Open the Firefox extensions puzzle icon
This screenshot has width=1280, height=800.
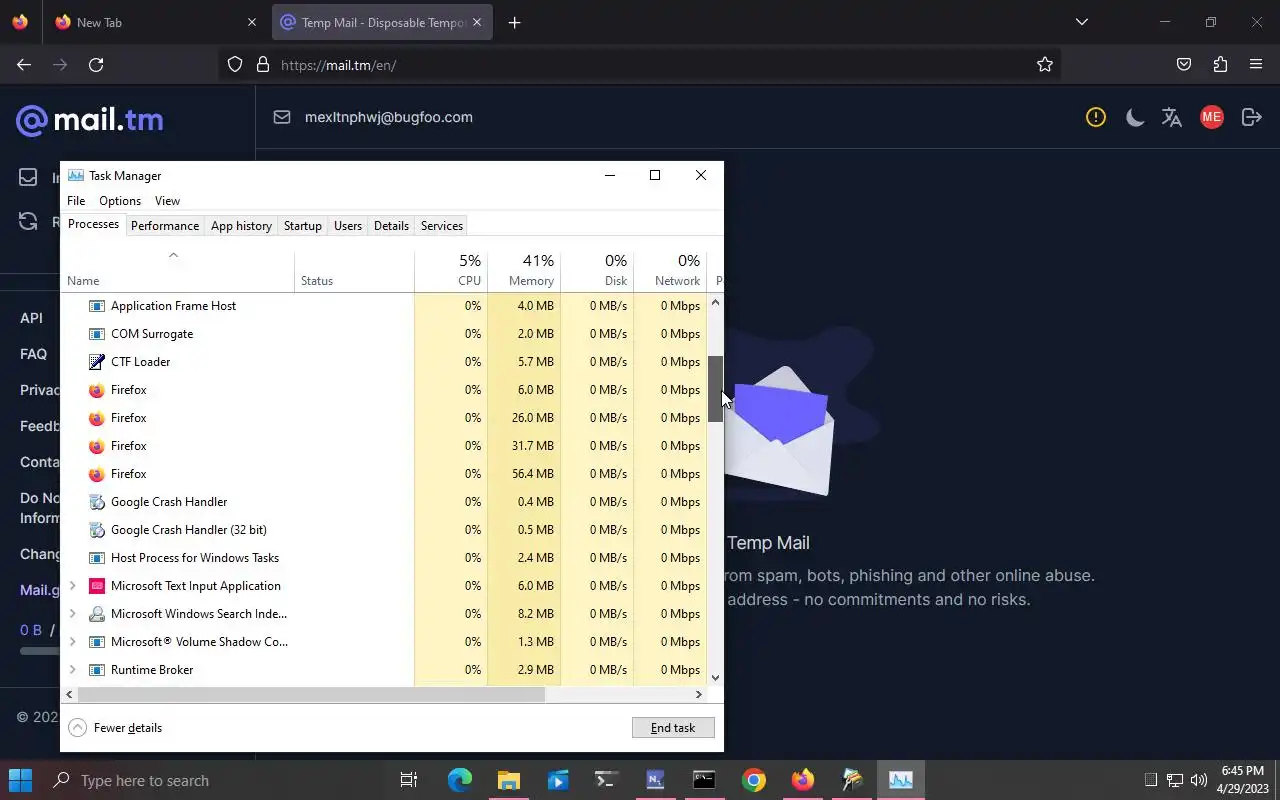[1220, 65]
